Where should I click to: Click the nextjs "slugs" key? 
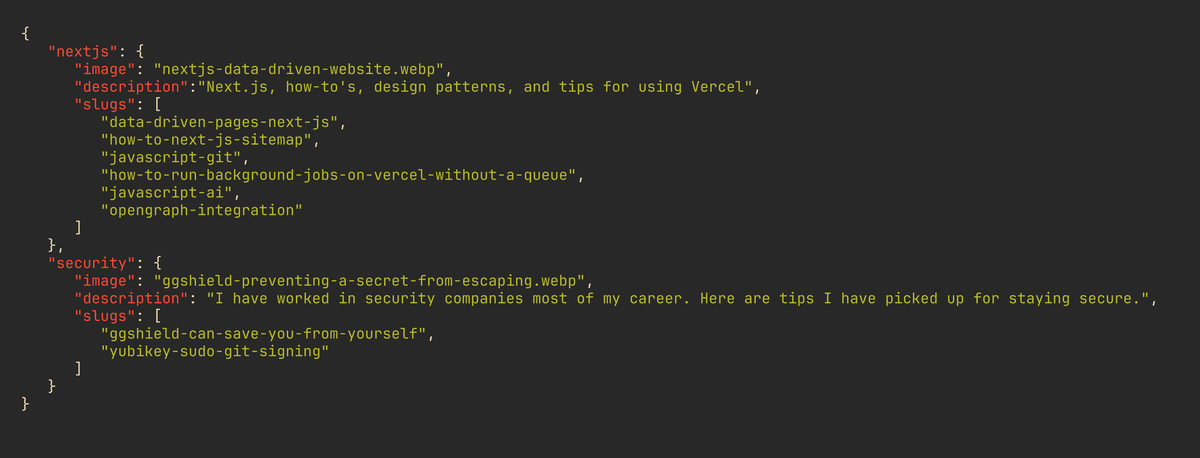point(105,105)
